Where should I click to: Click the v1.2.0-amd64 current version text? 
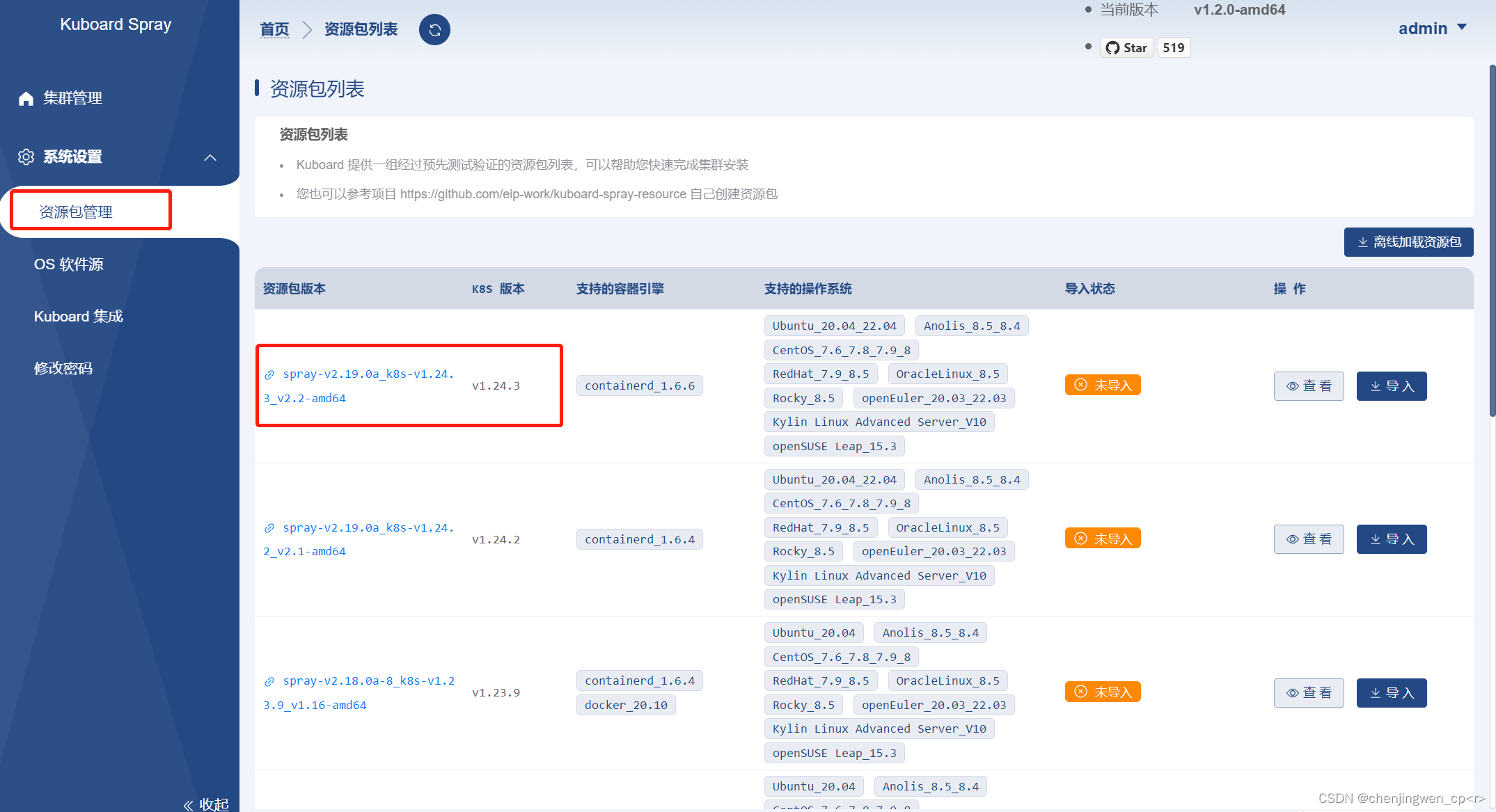pos(1239,10)
